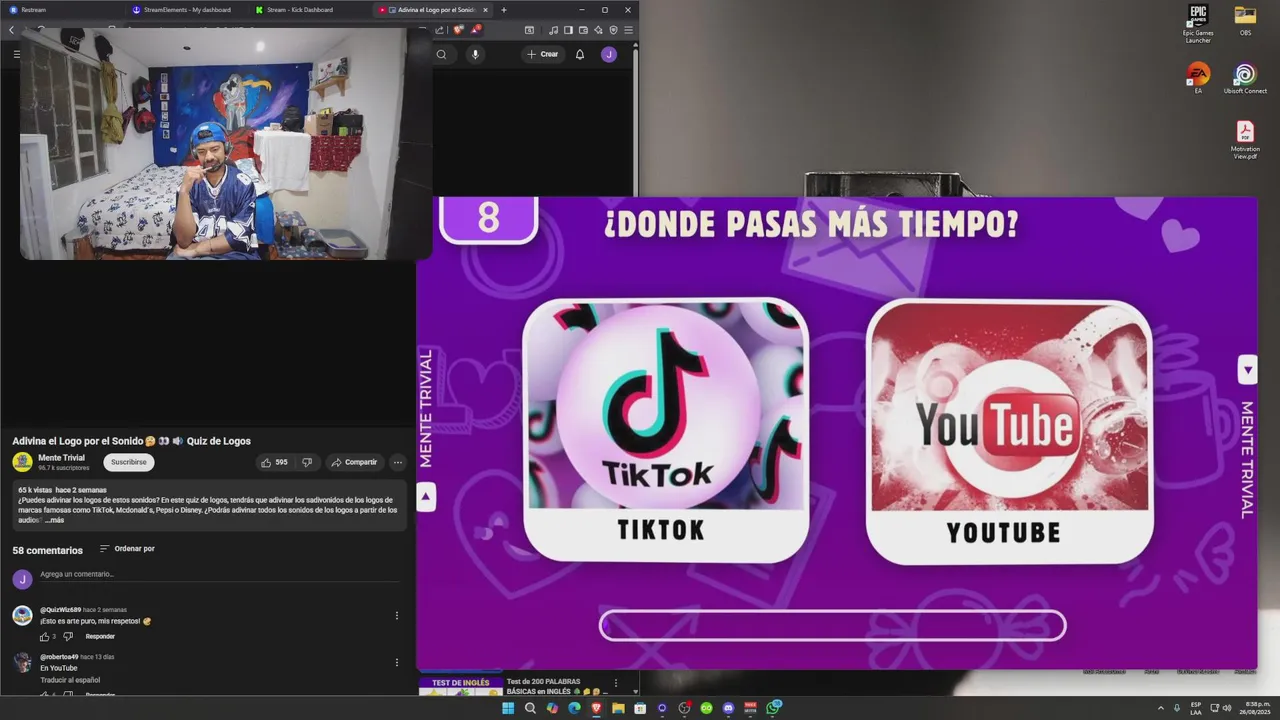Click the Suscribirse button
Screen dimensions: 1280x720
129,462
